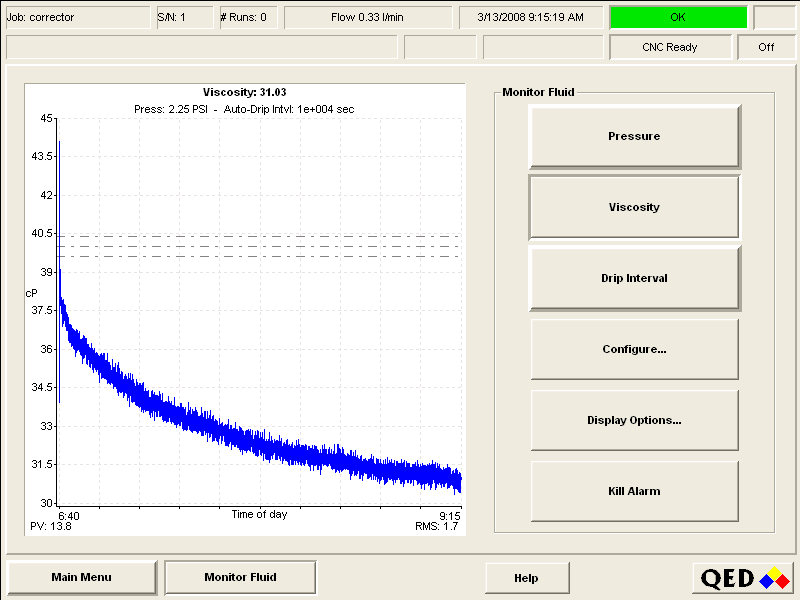
Task: Go to the Main Menu
Action: [x=82, y=577]
